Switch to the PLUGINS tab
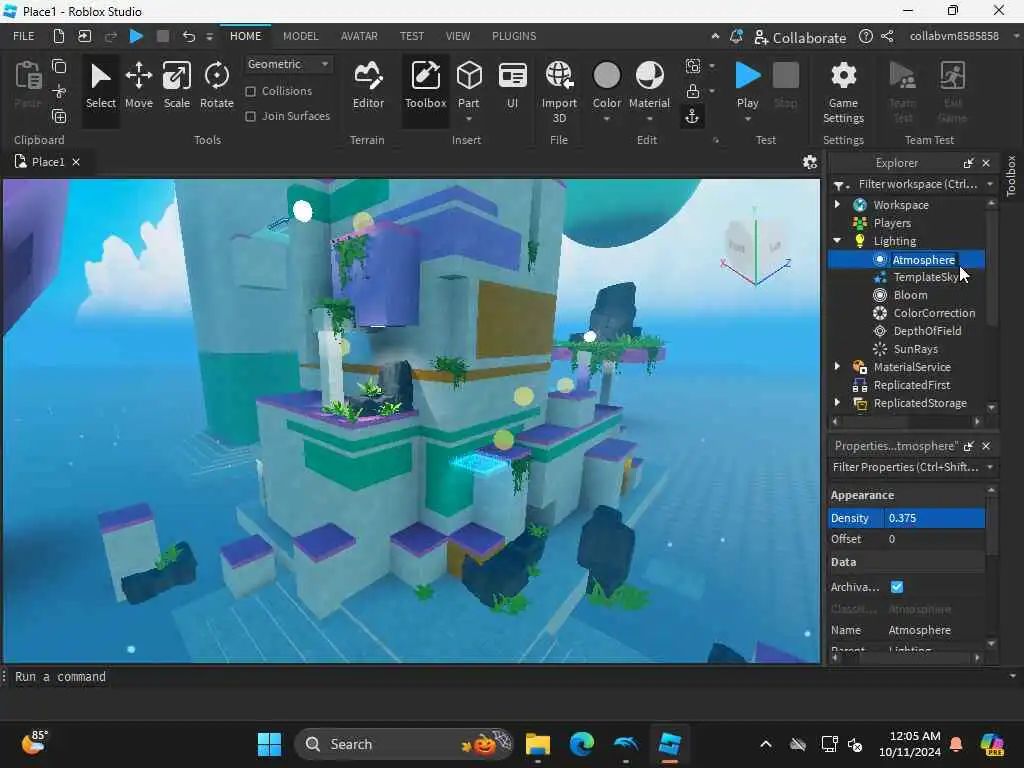 pos(514,37)
